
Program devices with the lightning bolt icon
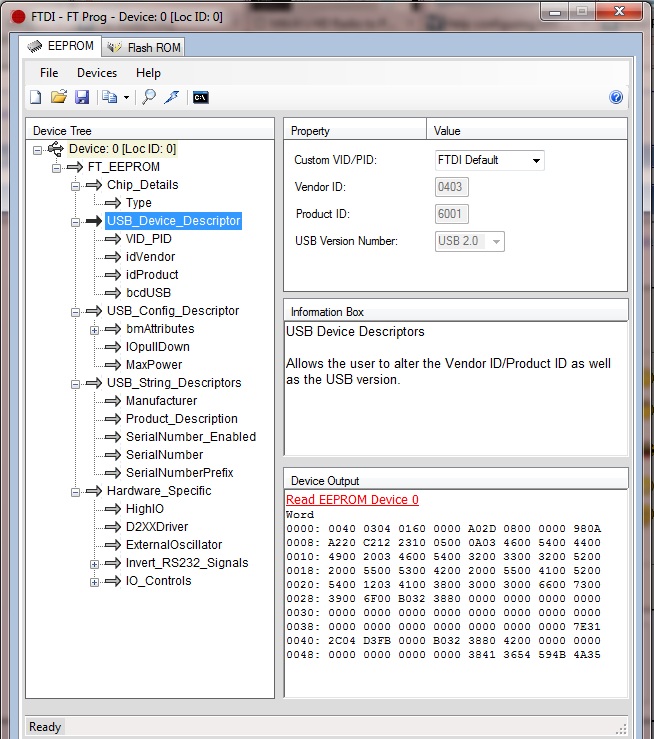(171, 97)
